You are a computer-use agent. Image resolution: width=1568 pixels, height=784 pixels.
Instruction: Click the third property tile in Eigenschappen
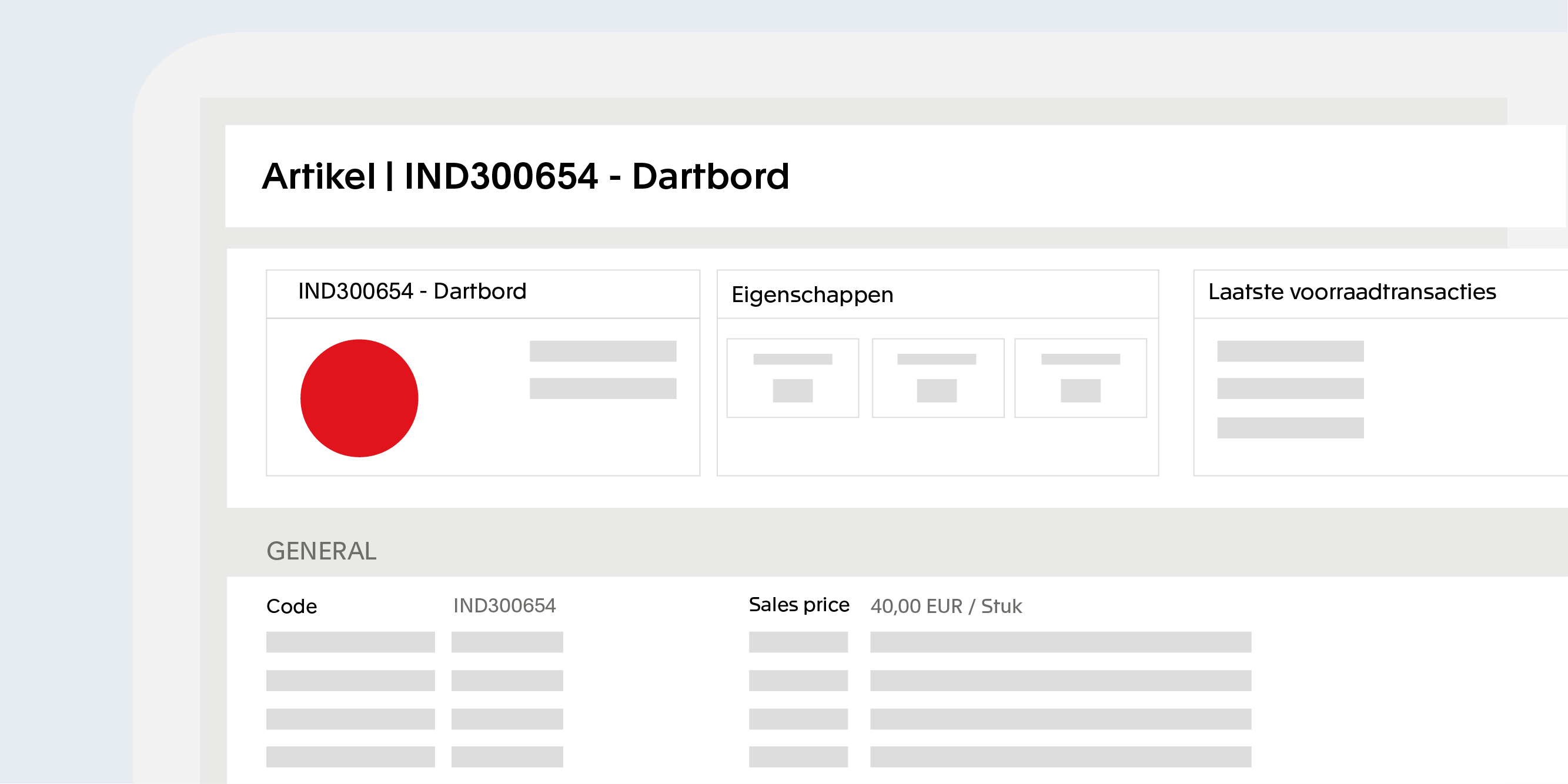click(x=1081, y=378)
